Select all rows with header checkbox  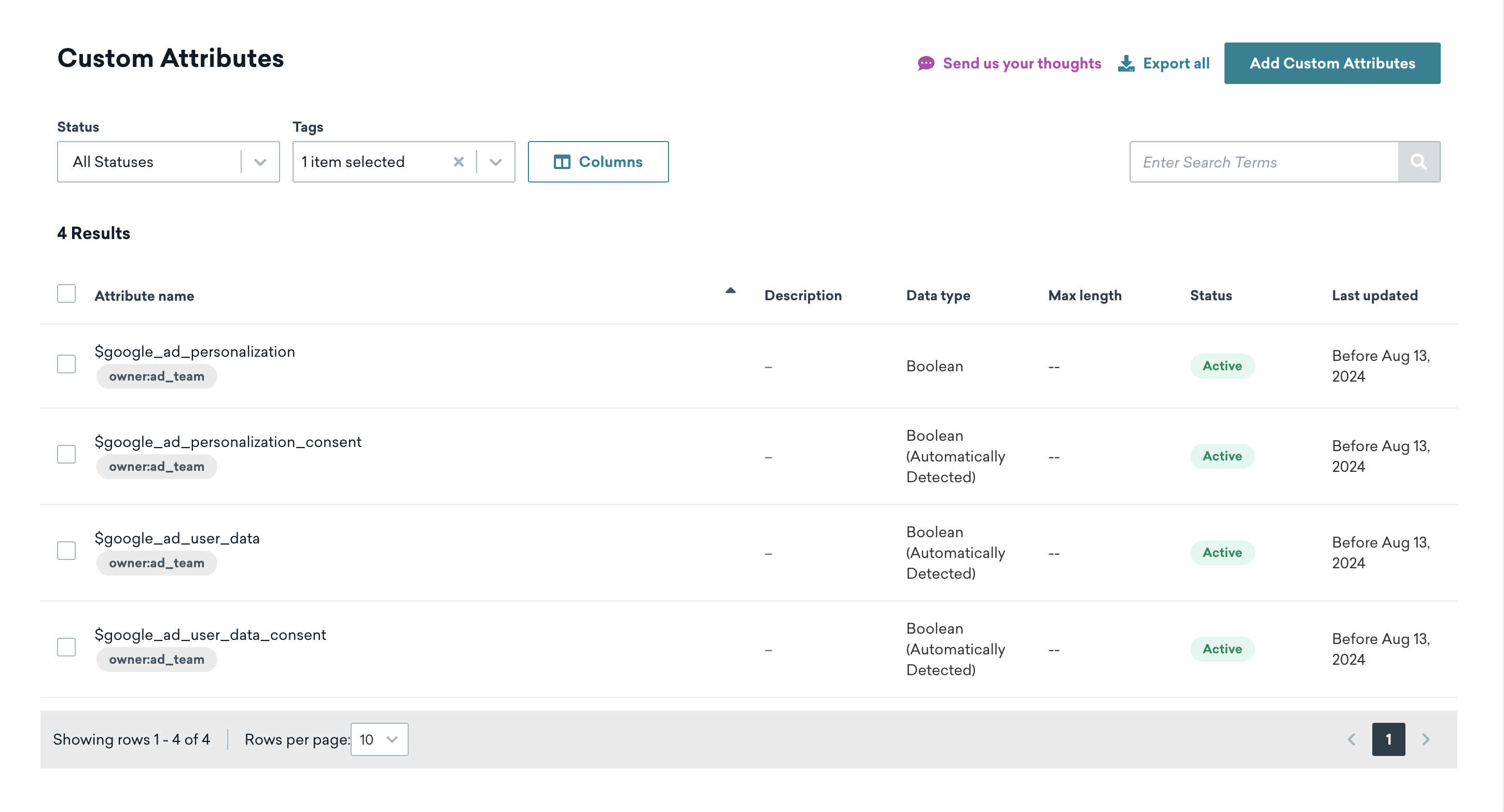(66, 294)
